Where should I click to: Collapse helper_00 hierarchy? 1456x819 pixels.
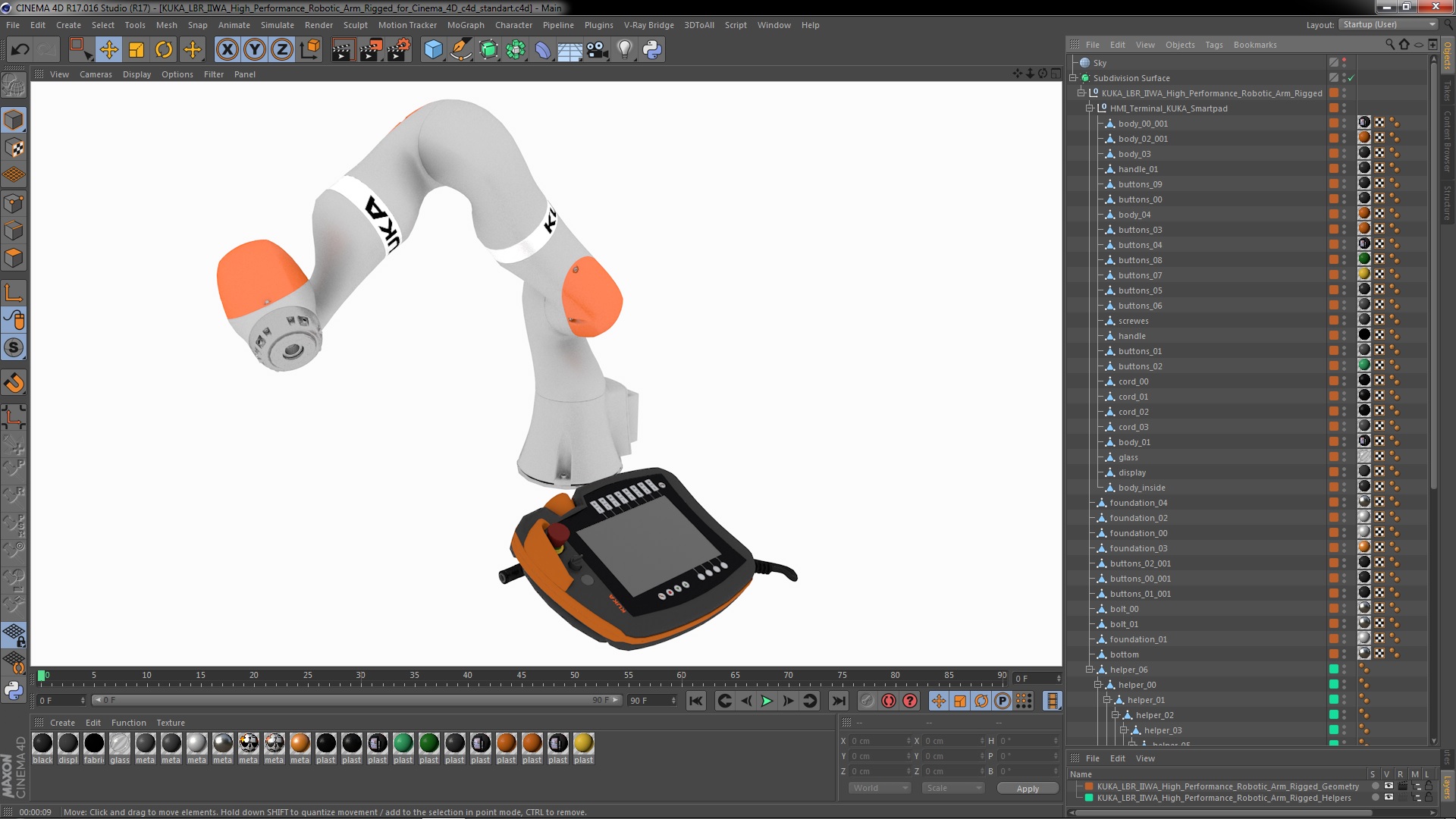1098,685
